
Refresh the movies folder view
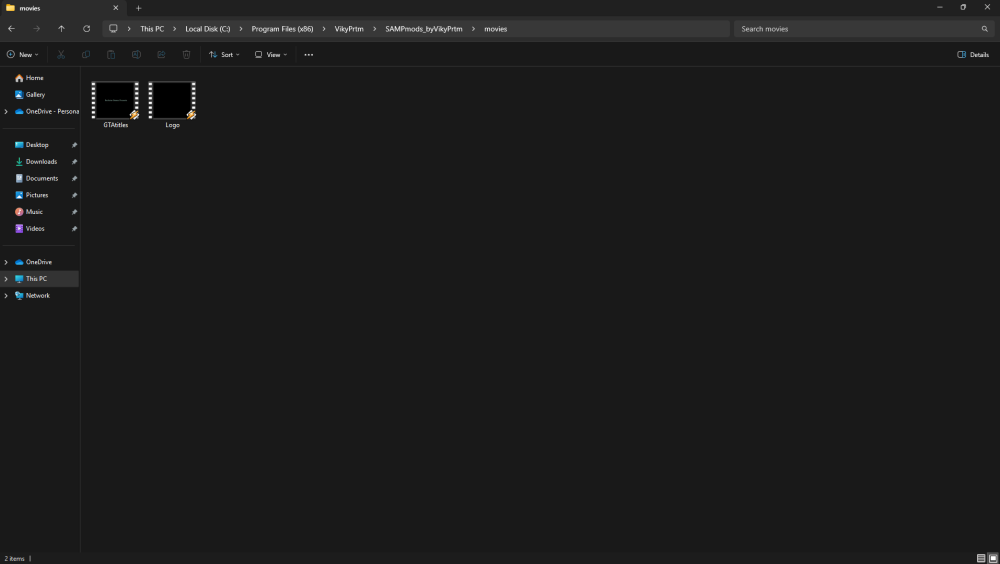(87, 29)
